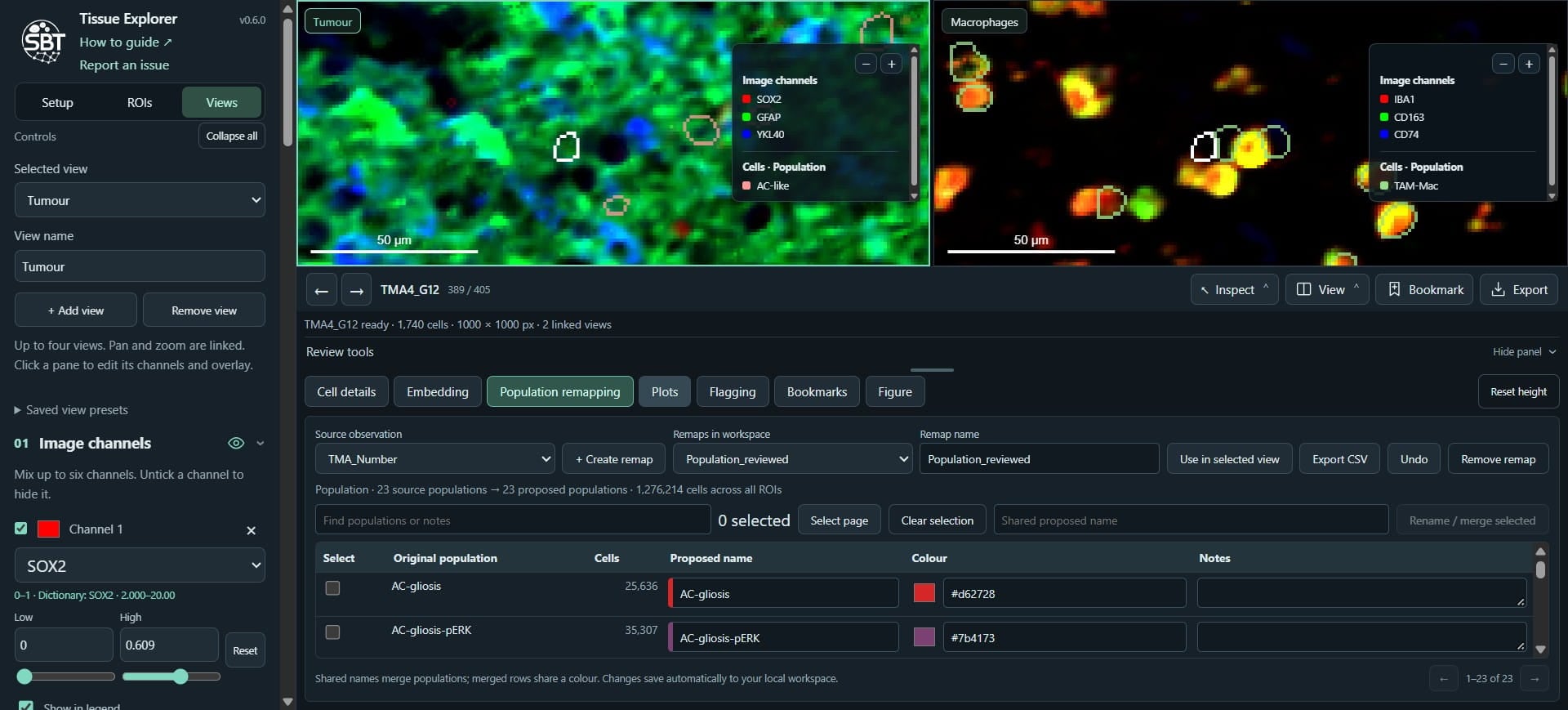Select the AC-gliosis population checkbox
The image size is (1568, 710).
[x=332, y=588]
